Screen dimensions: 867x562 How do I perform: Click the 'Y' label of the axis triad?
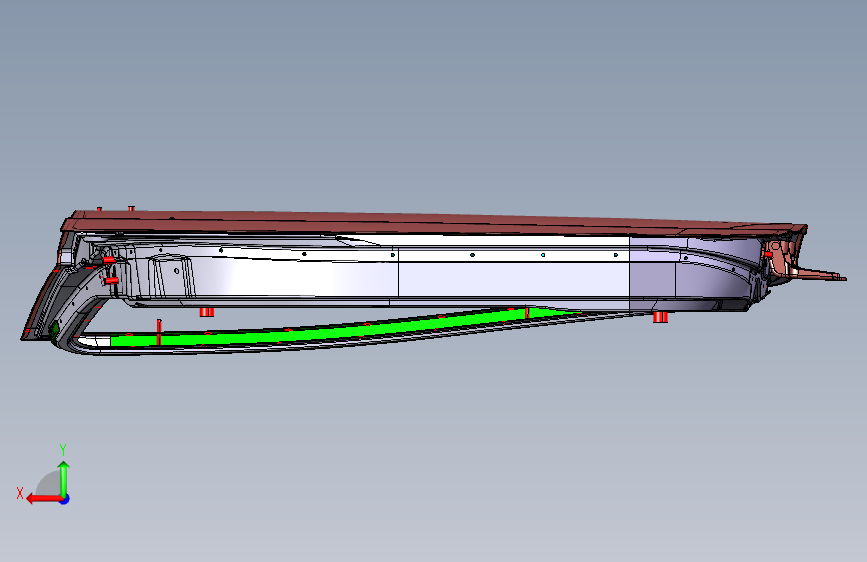(63, 450)
